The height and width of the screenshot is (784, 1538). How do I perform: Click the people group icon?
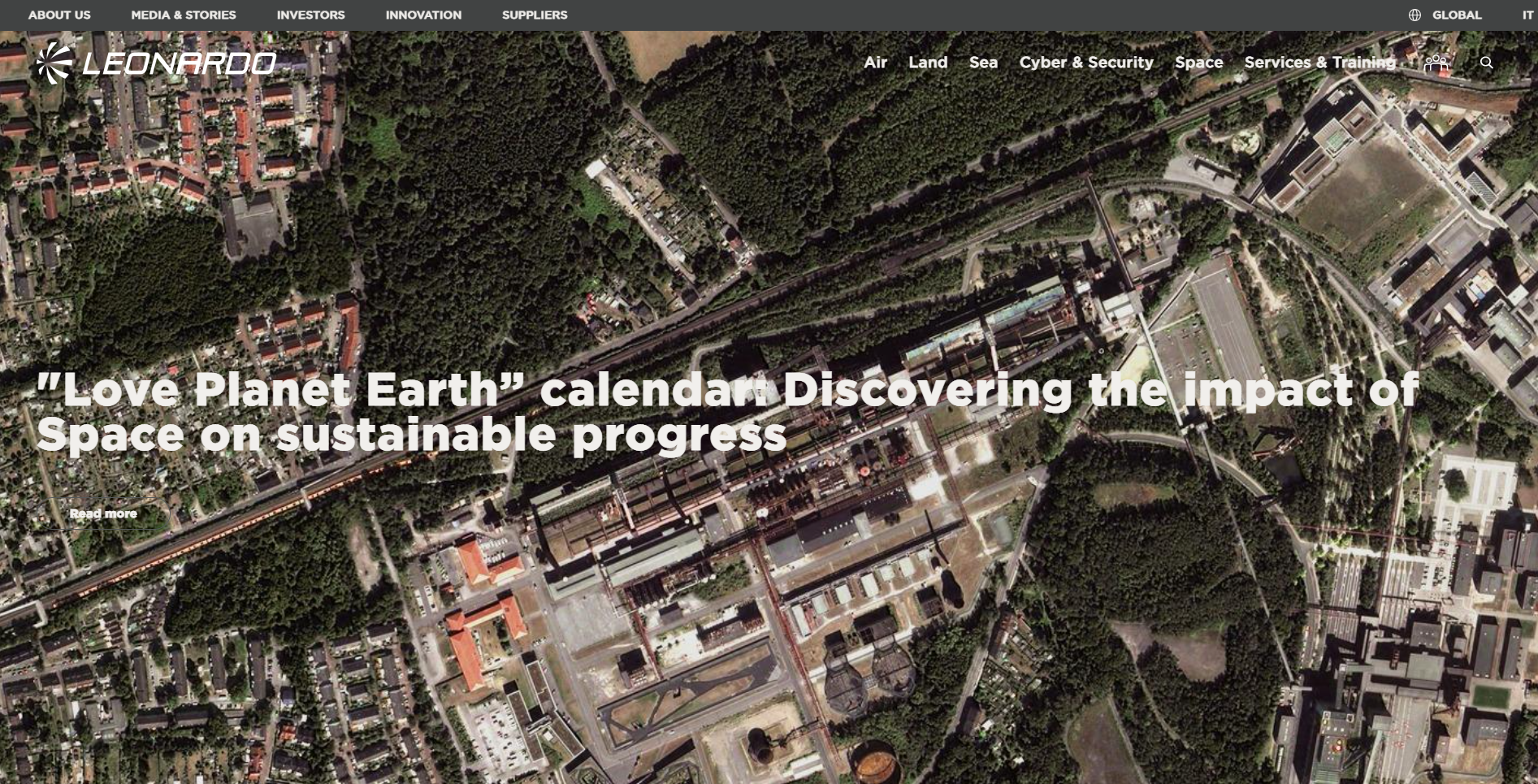(x=1436, y=63)
